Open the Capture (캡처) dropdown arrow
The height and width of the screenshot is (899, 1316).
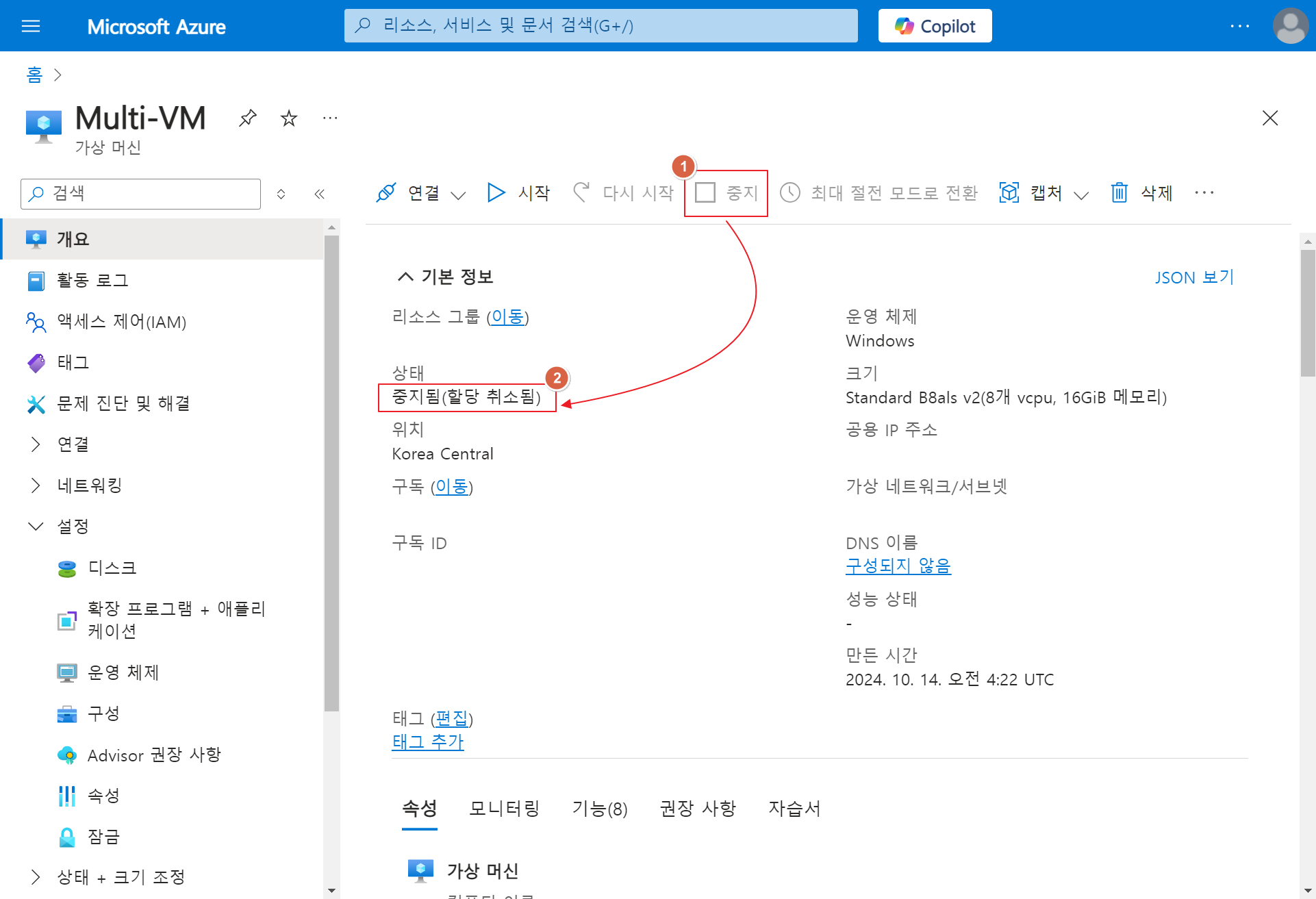(x=1081, y=195)
